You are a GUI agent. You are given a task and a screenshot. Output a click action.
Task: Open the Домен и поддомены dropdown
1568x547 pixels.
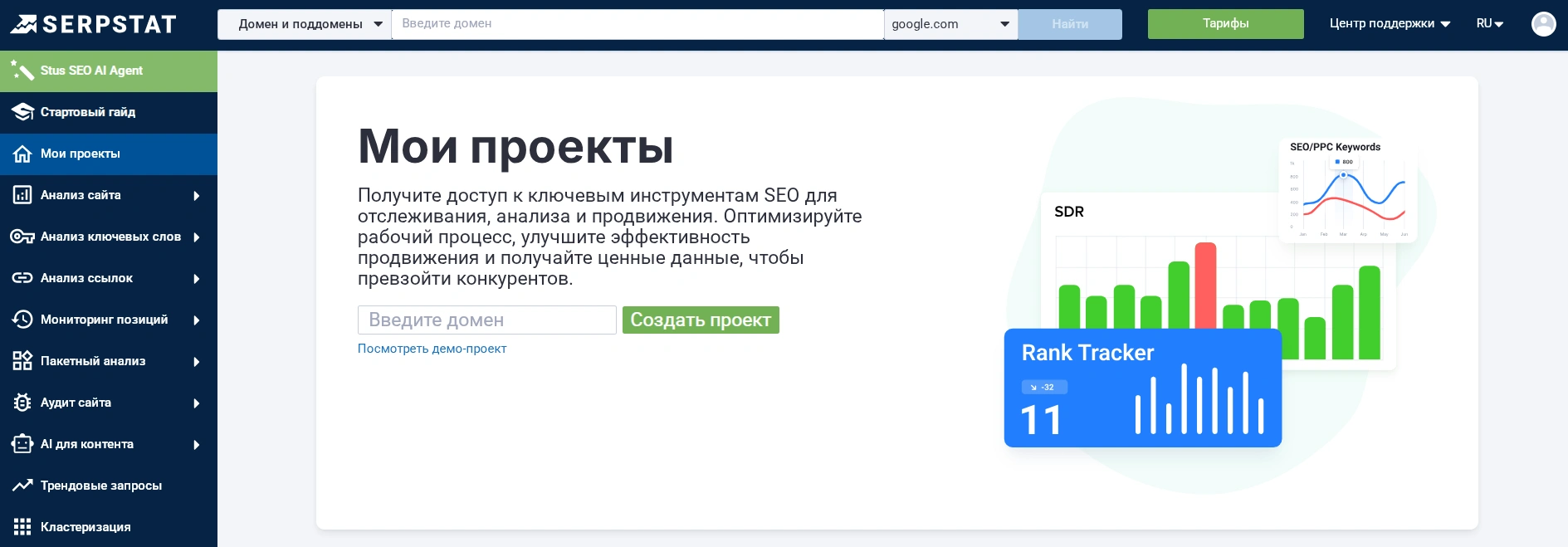coord(305,24)
